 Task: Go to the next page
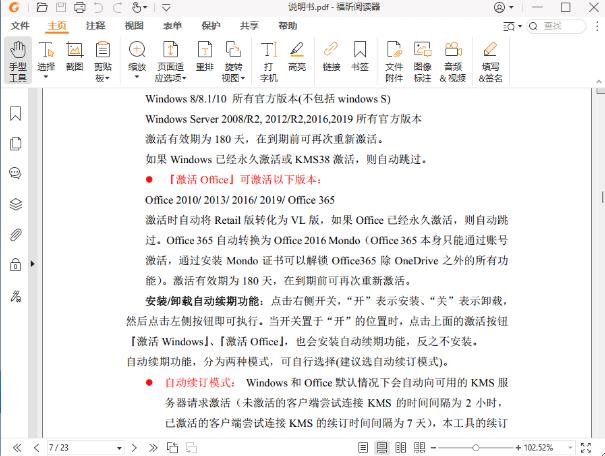coord(134,448)
